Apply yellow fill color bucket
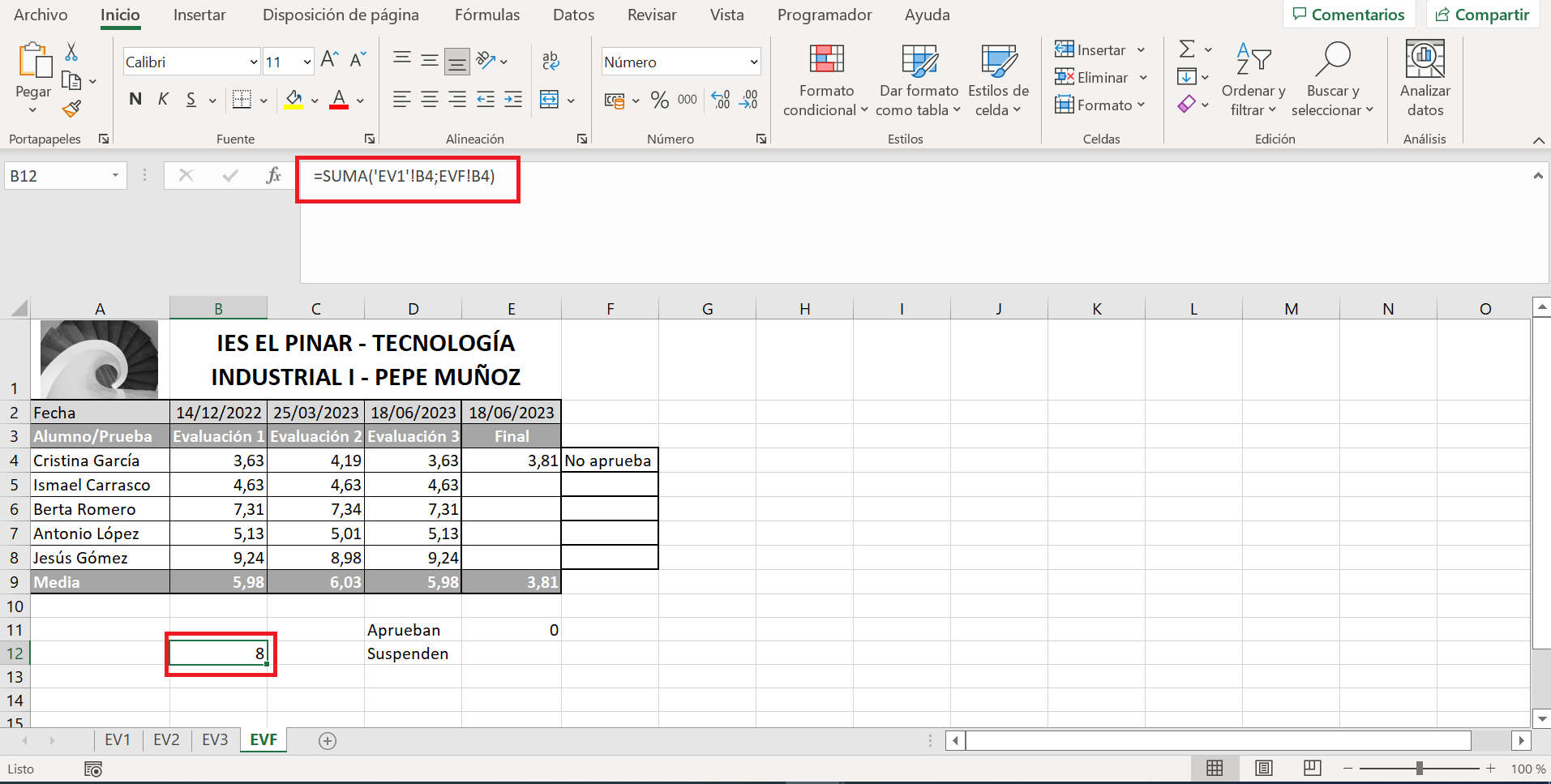The width and height of the screenshot is (1551, 784). 293,100
